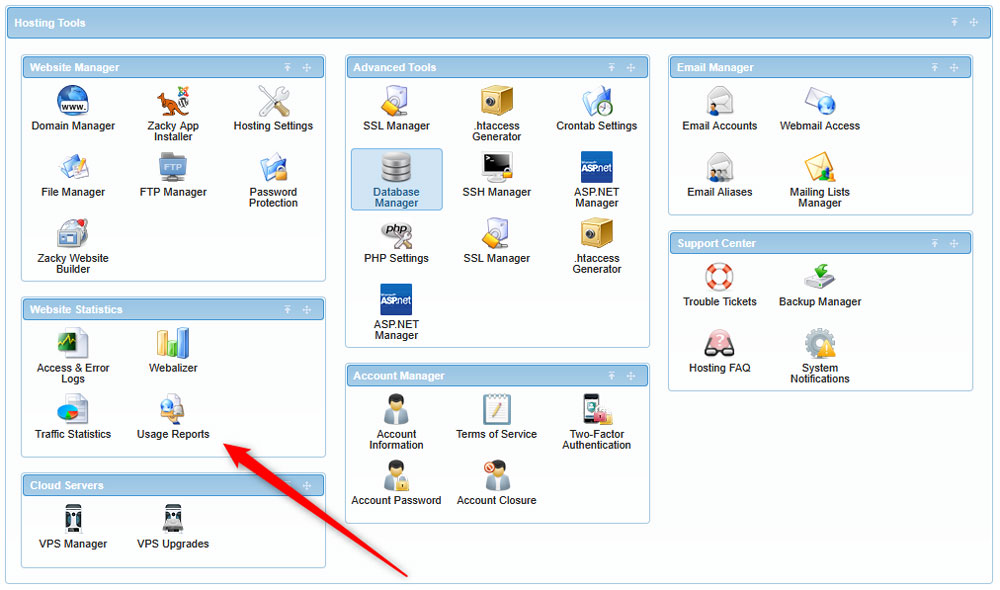Open Usage Reports
Screen dimensions: 1000x590
[172, 415]
